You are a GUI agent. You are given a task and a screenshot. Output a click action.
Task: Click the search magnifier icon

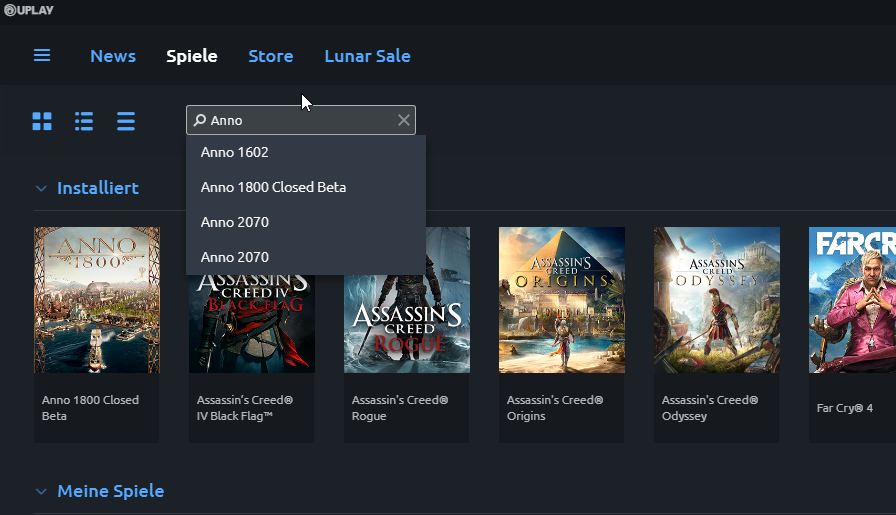tap(199, 120)
